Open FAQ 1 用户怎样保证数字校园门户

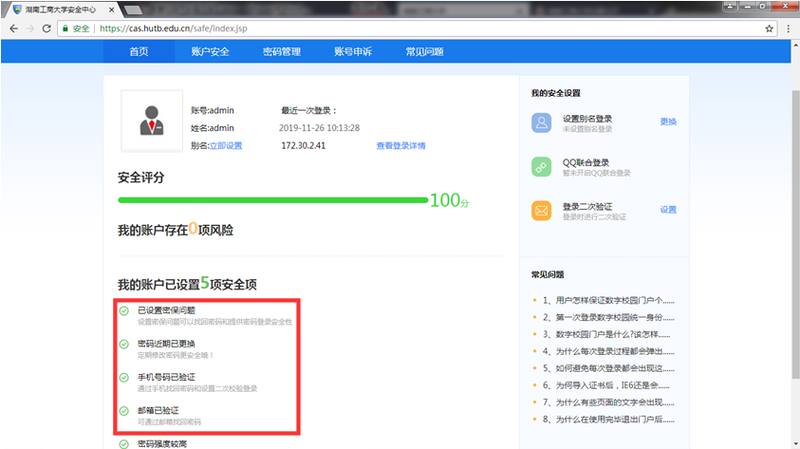point(608,301)
